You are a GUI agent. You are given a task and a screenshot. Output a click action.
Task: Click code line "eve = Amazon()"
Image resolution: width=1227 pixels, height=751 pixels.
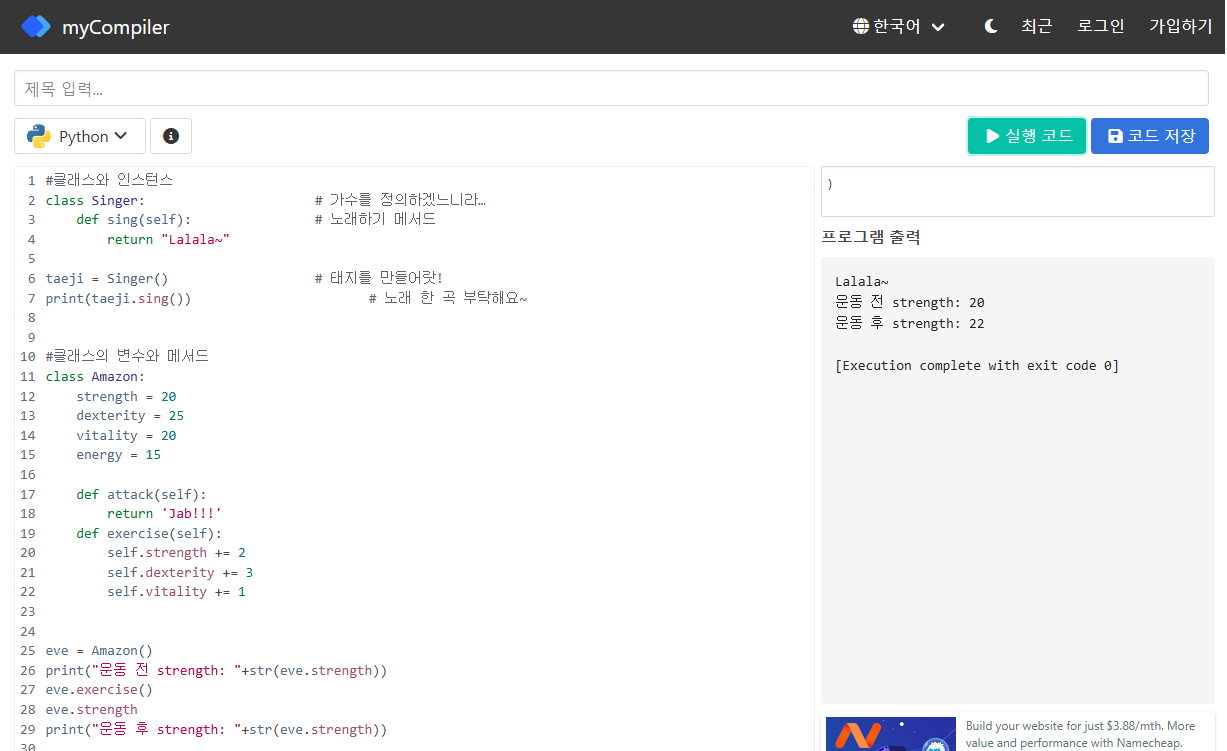pos(99,650)
